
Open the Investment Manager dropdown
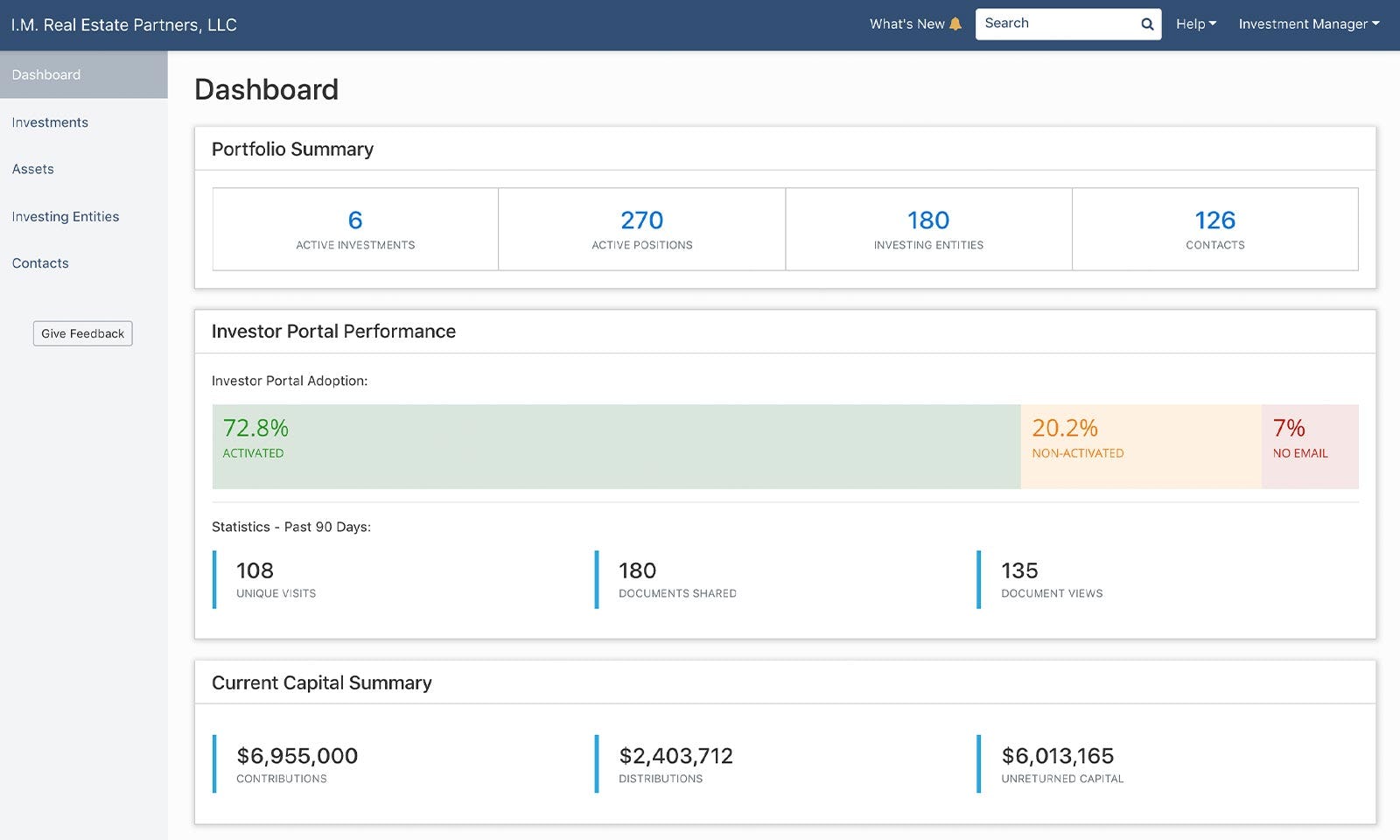pos(1309,24)
